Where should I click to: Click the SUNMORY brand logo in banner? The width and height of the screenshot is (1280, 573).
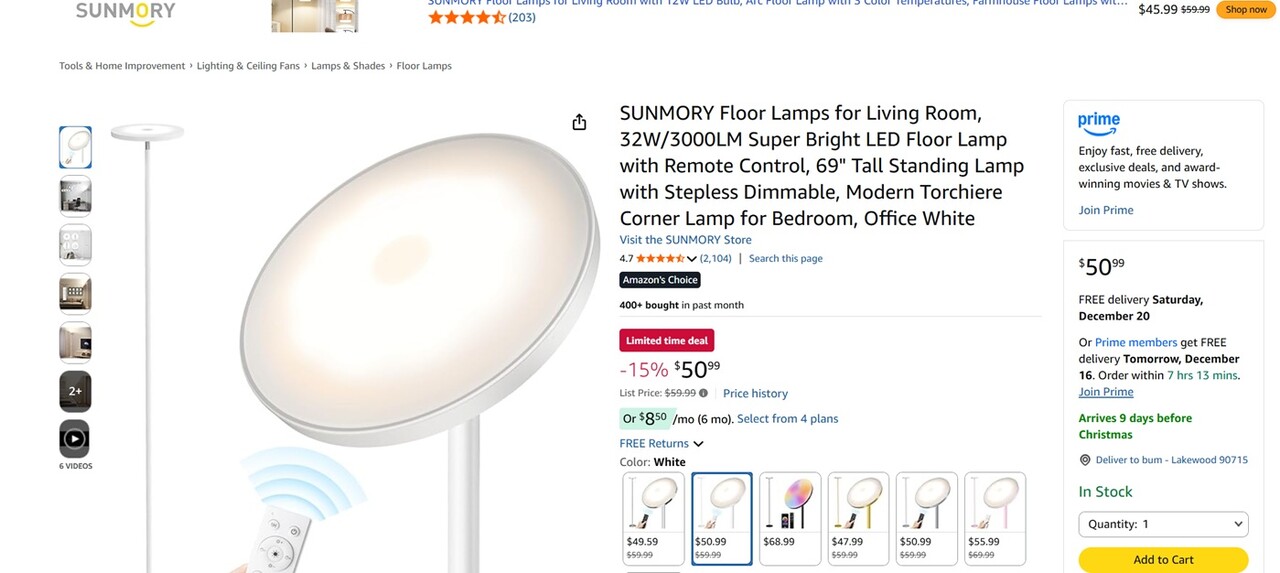pos(125,12)
